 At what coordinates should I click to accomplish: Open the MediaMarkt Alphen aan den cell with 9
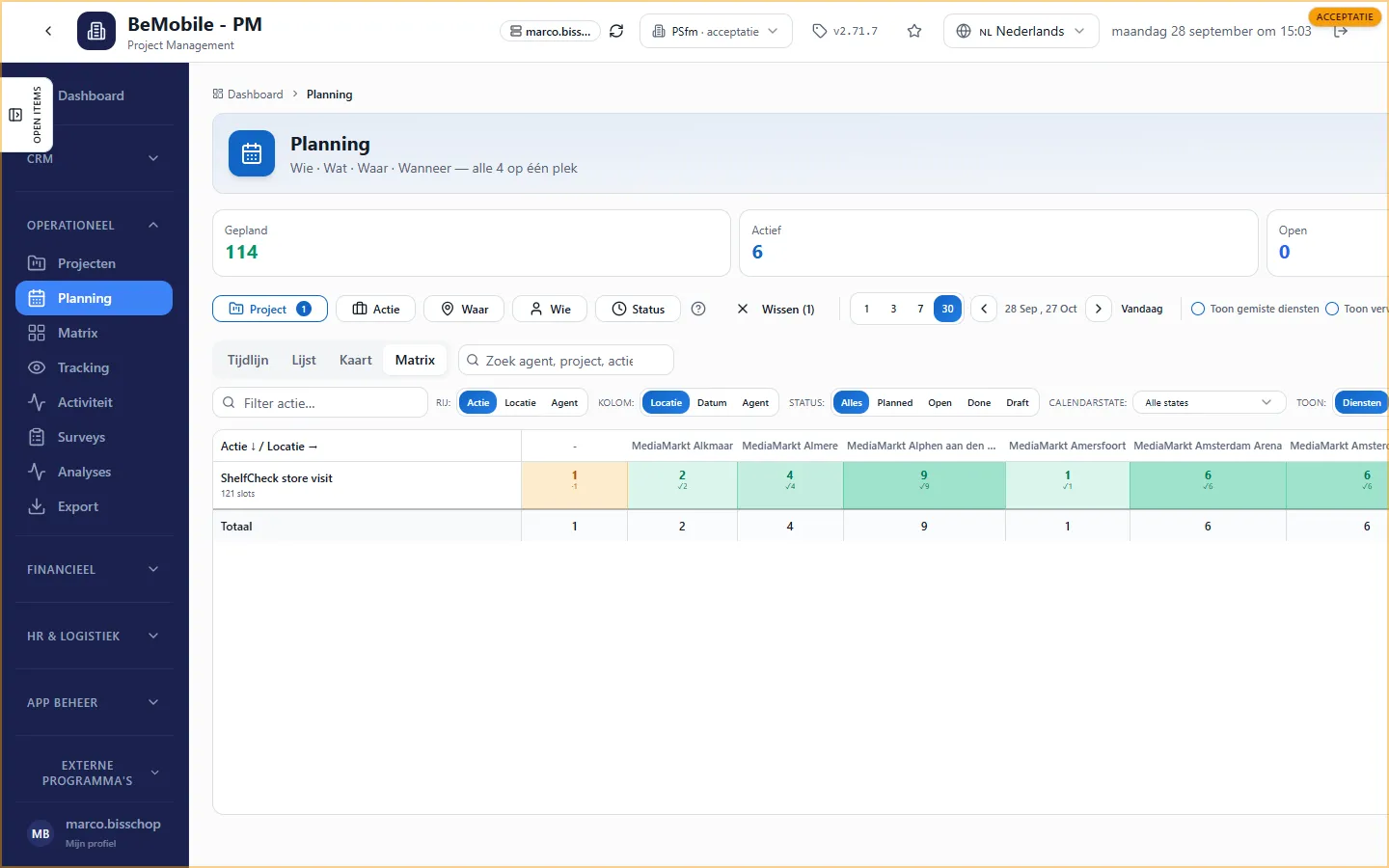tap(924, 485)
